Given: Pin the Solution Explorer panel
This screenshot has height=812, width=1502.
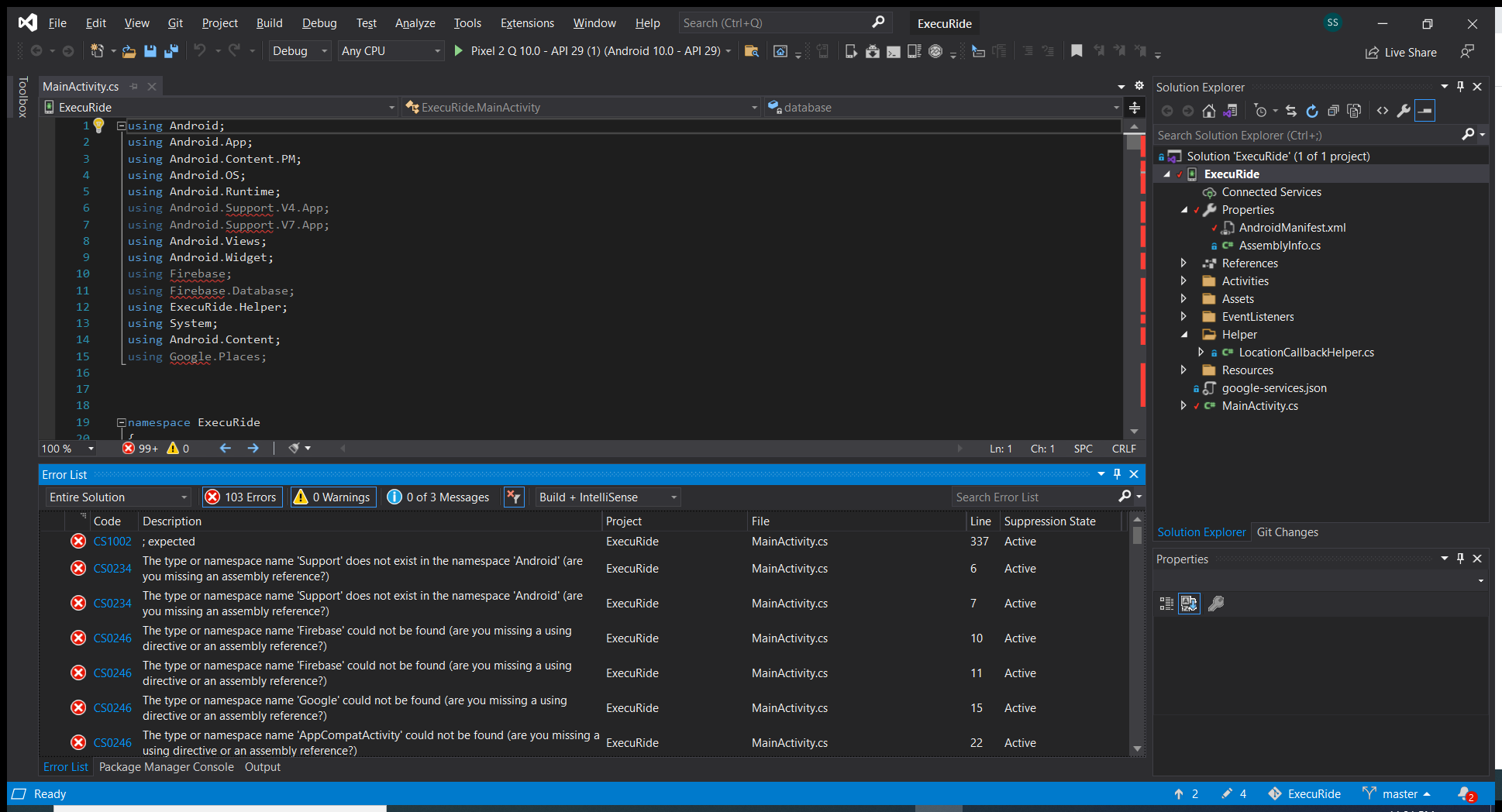Looking at the screenshot, I should tap(1460, 87).
